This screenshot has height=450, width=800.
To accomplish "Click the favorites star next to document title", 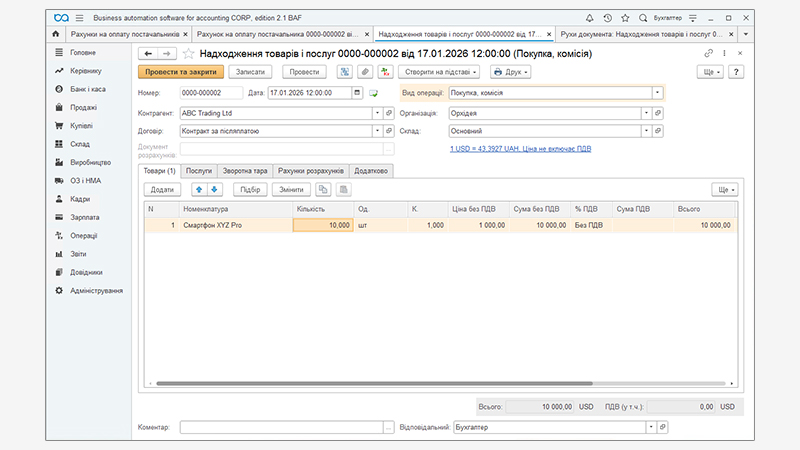I will click(188, 53).
